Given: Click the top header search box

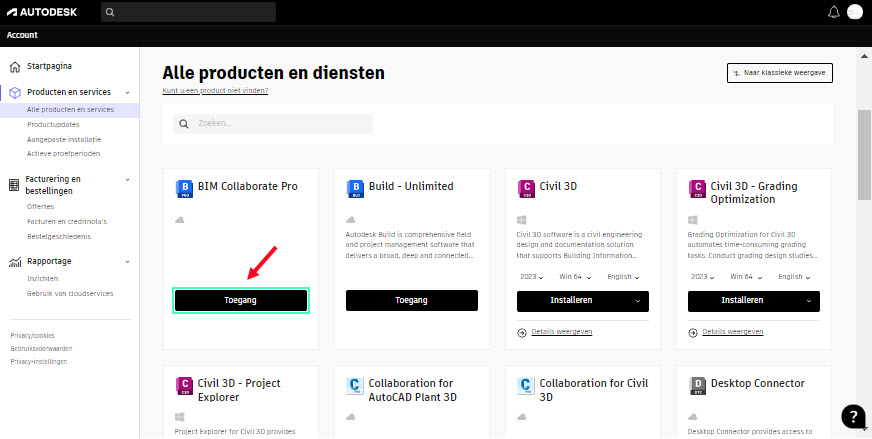Looking at the screenshot, I should 189,12.
